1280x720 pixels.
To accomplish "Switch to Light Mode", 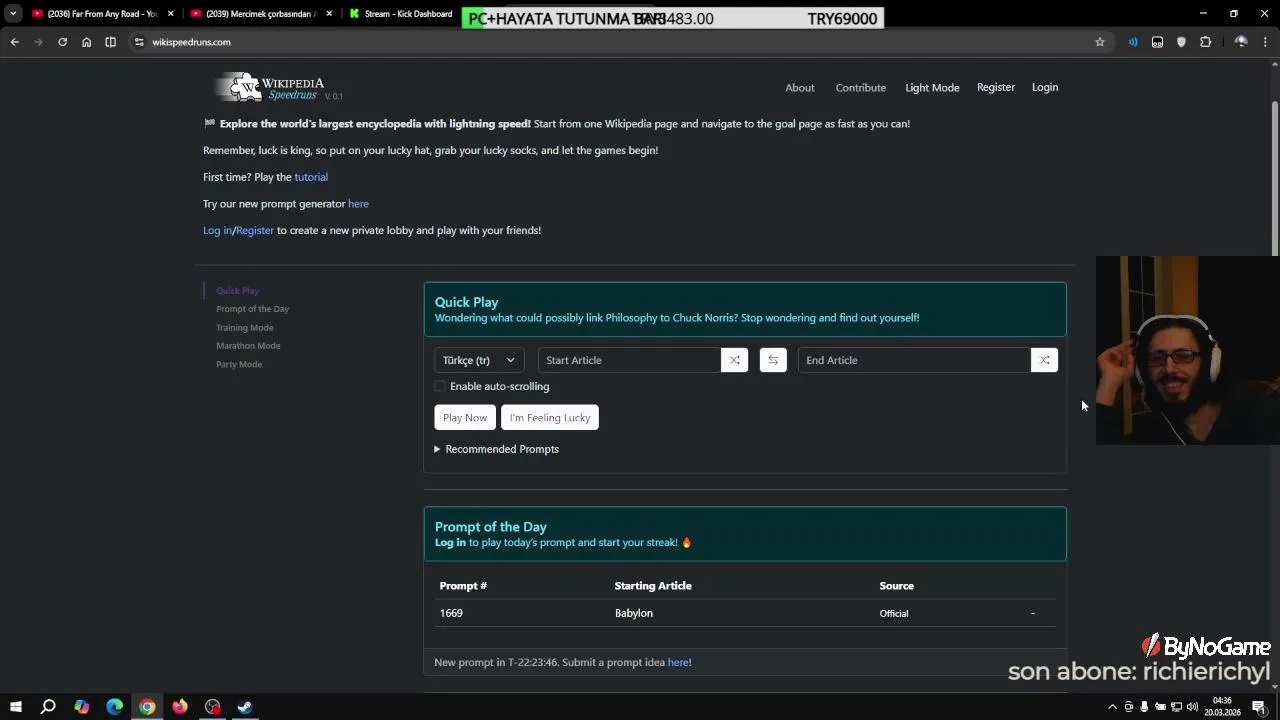I will 932,88.
